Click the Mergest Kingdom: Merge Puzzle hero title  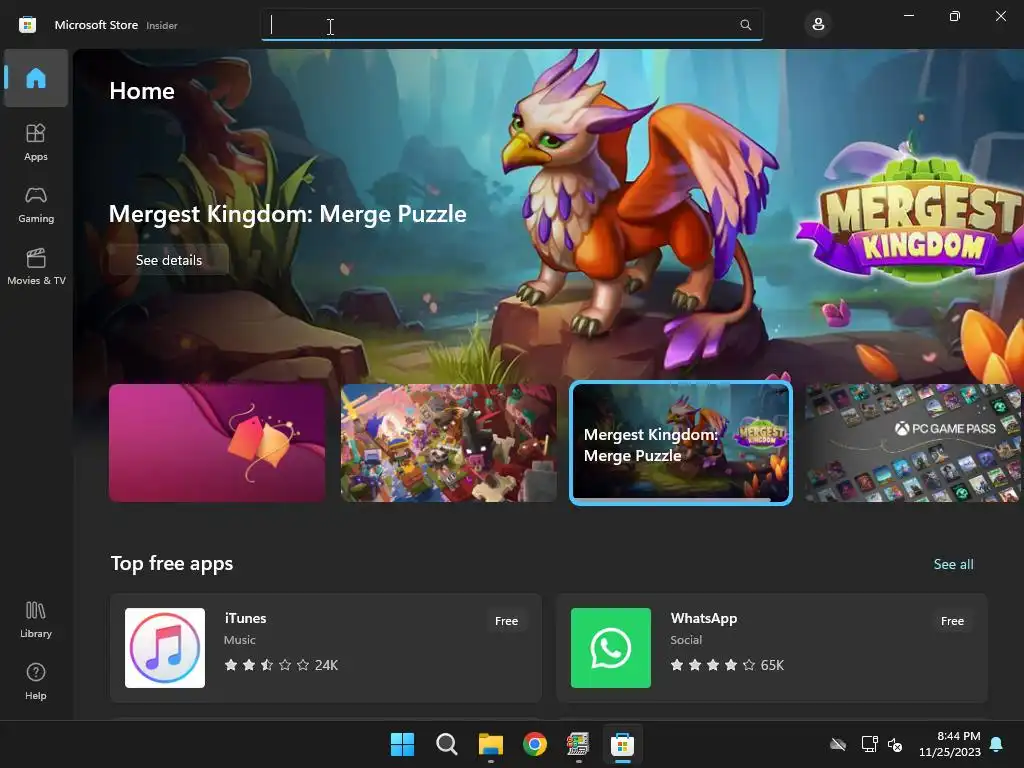(287, 214)
